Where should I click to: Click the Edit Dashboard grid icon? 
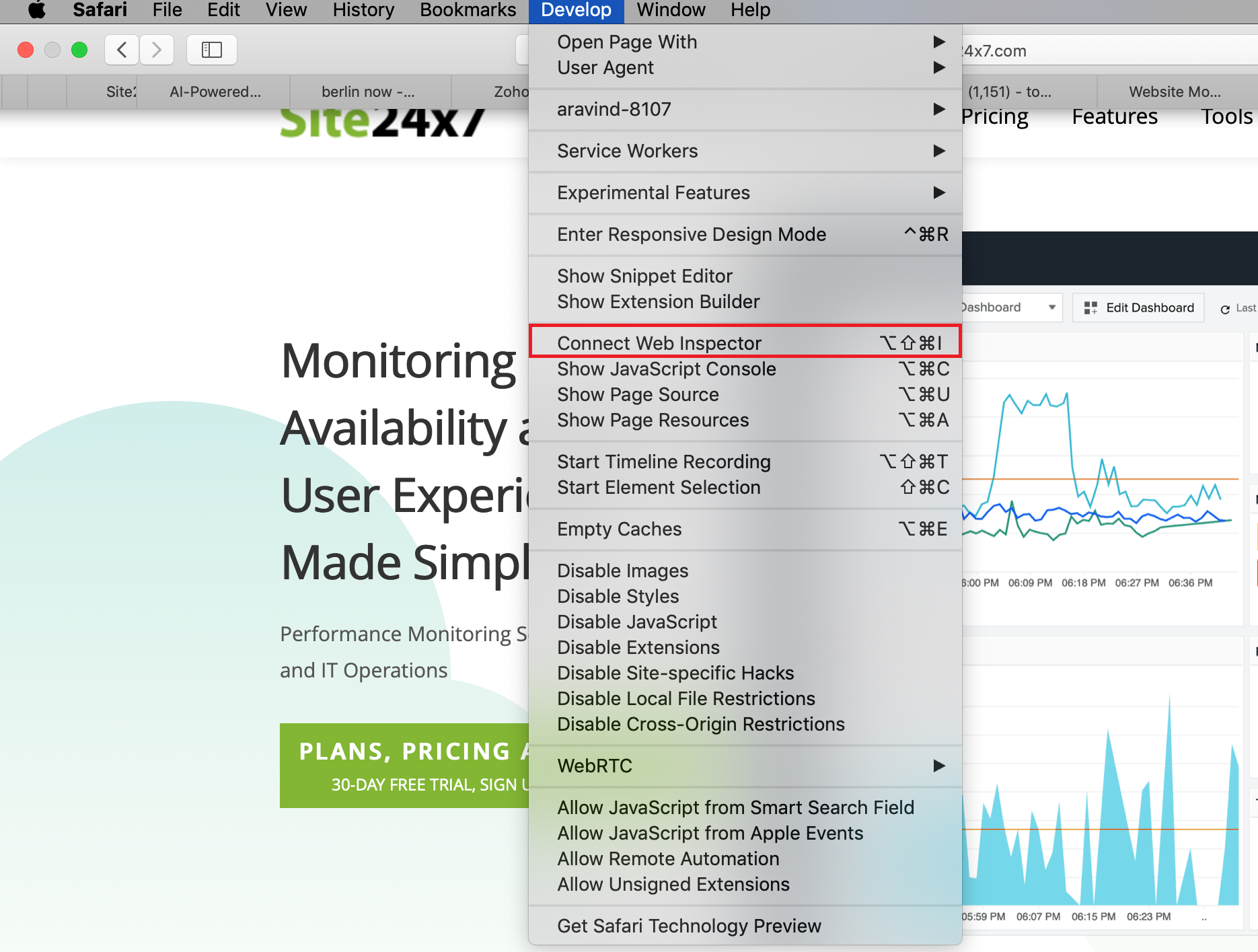[x=1090, y=308]
